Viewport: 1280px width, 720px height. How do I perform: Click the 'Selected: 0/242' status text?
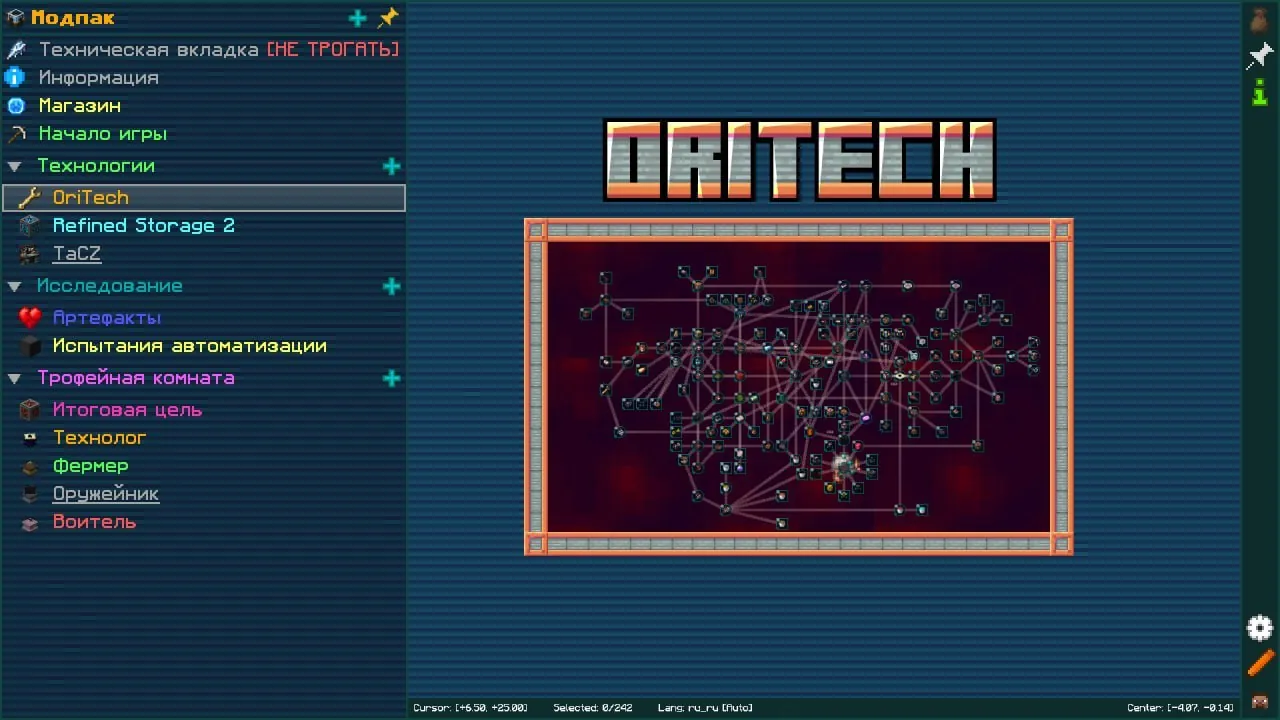point(593,708)
